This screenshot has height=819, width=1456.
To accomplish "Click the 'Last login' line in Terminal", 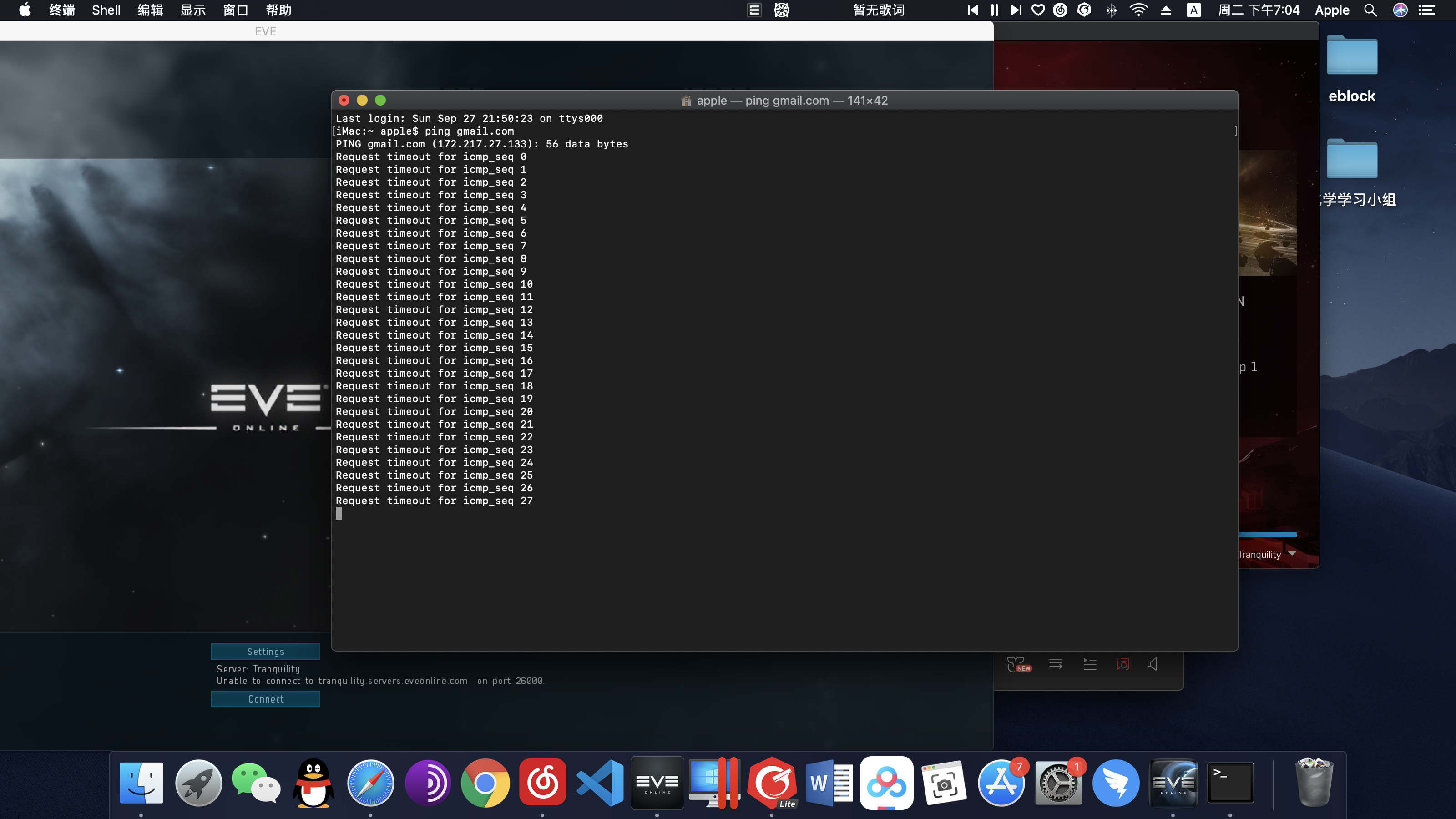I will pyautogui.click(x=469, y=119).
